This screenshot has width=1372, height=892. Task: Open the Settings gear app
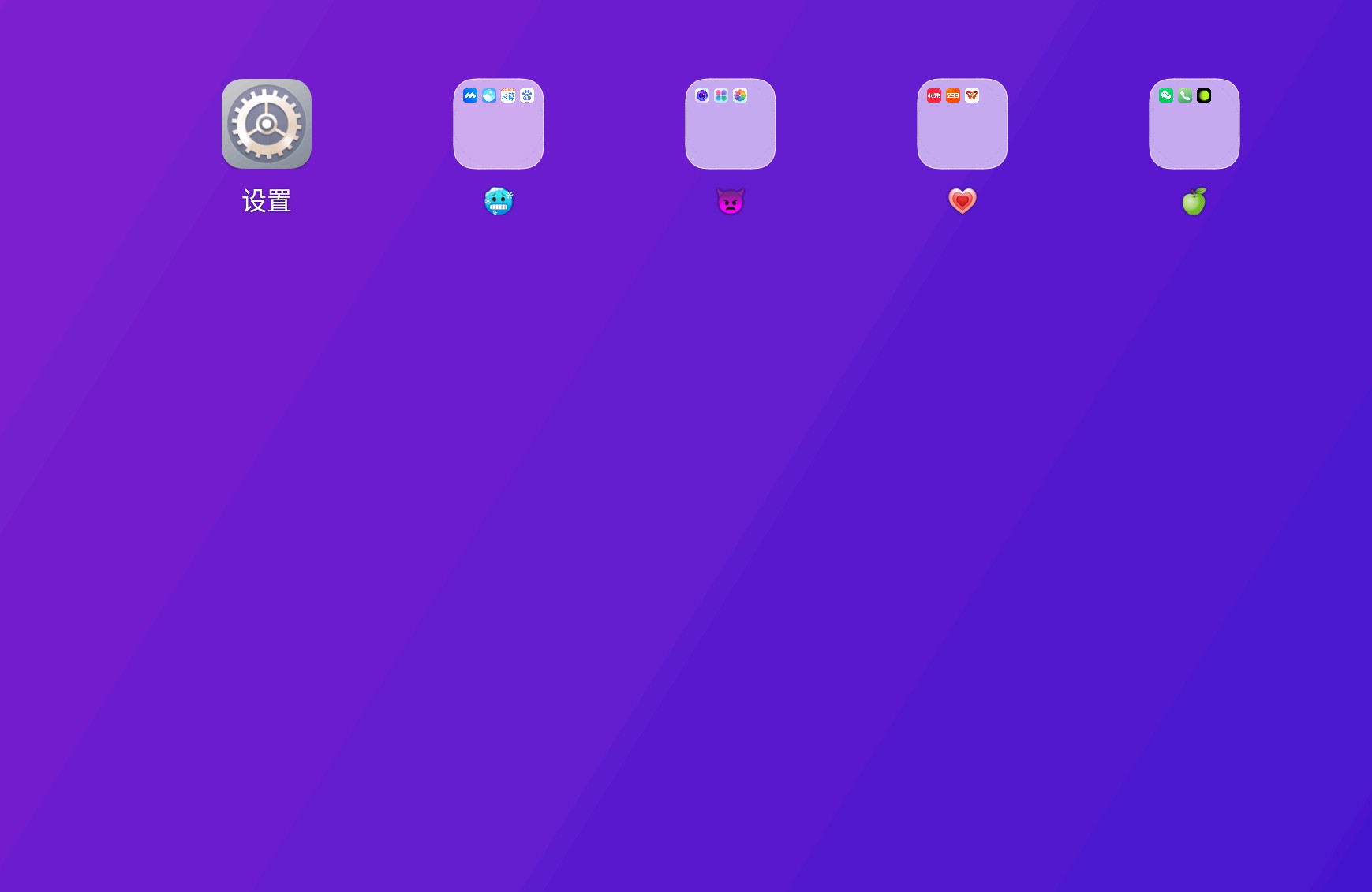click(x=267, y=124)
